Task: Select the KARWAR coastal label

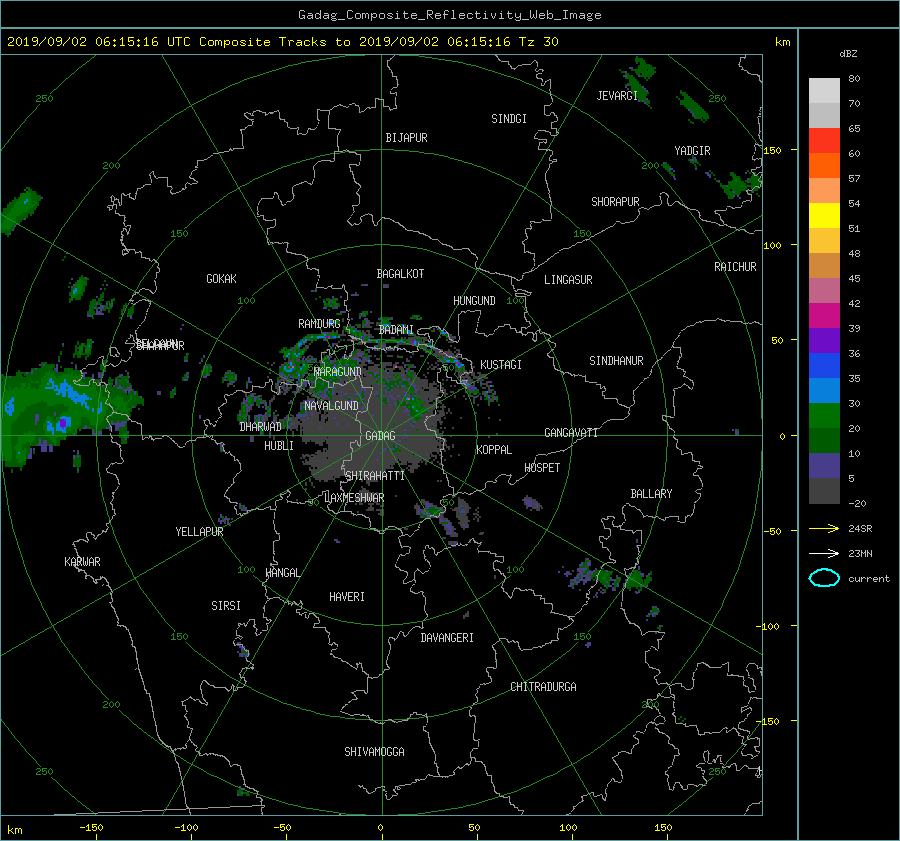Action: [82, 562]
